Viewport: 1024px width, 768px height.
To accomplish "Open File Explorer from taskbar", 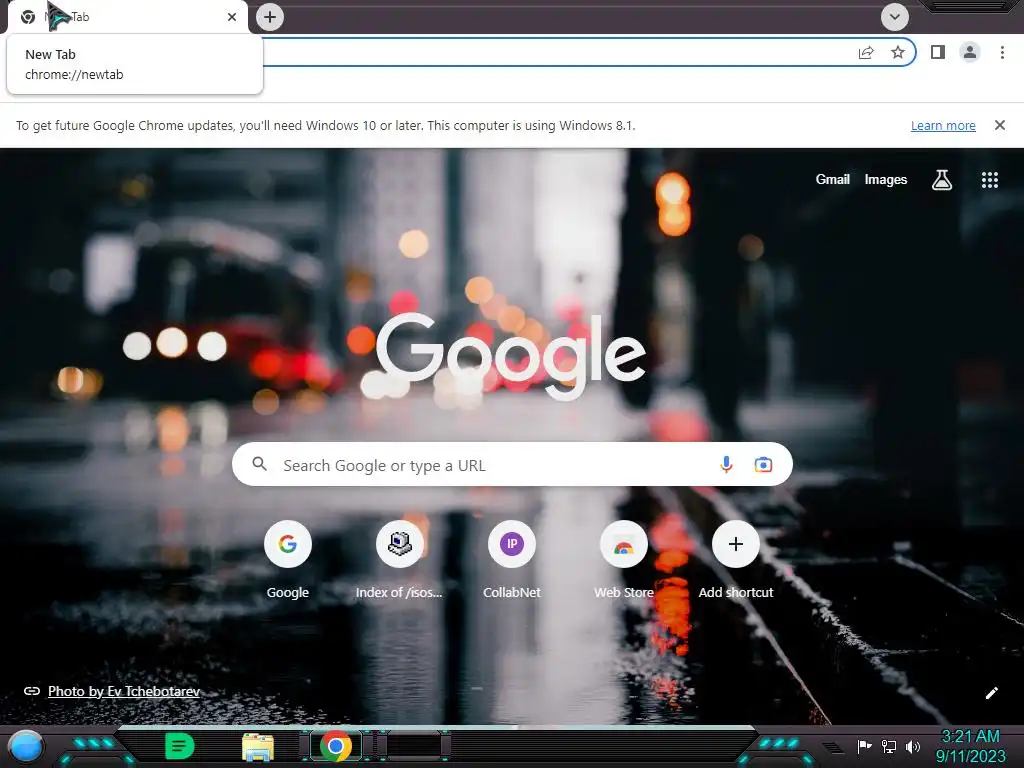I will click(x=258, y=747).
